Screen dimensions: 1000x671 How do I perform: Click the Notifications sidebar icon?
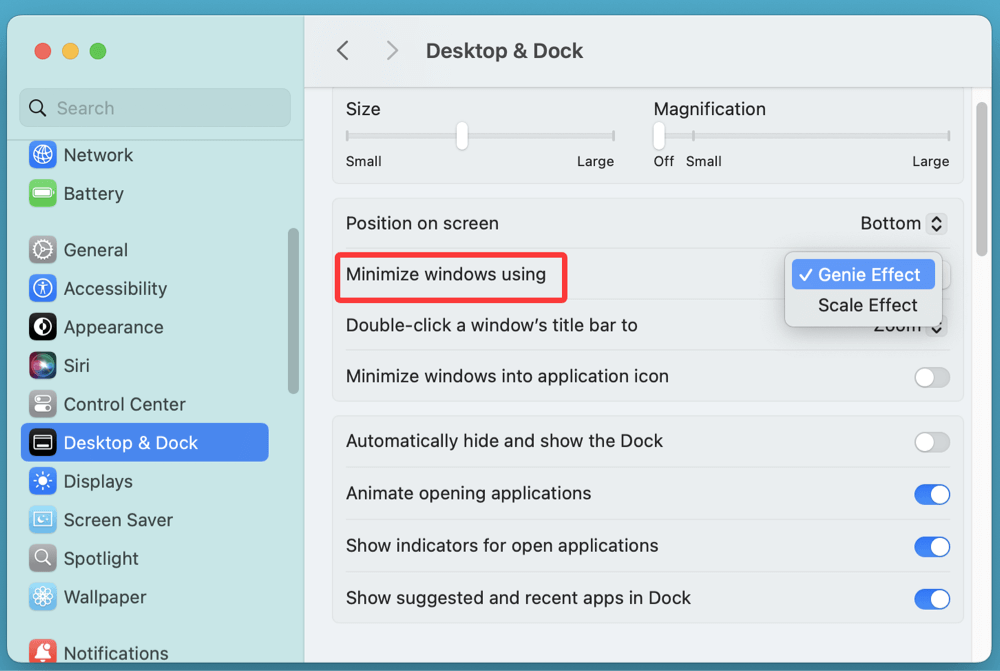pos(113,652)
